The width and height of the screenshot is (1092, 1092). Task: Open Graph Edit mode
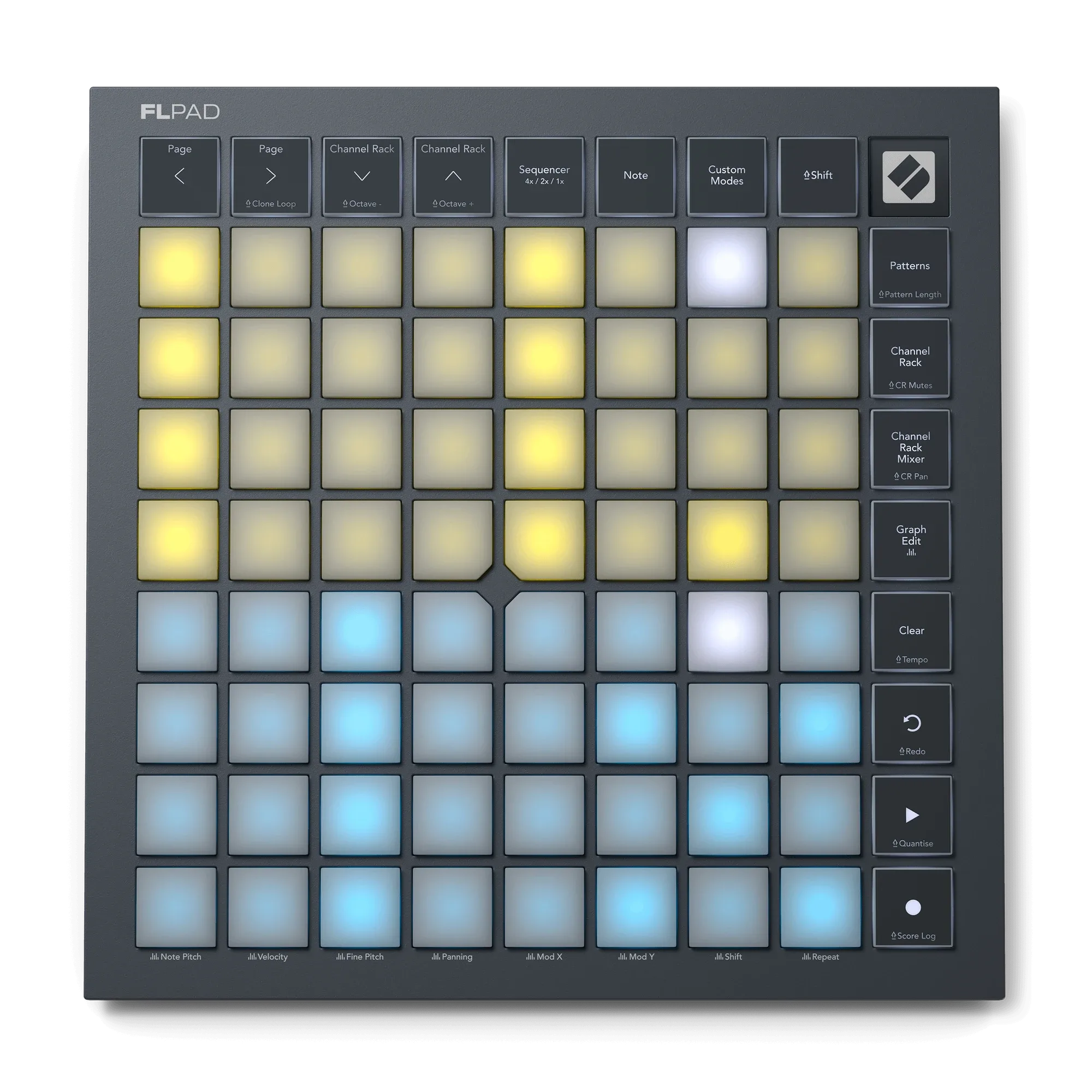[911, 541]
